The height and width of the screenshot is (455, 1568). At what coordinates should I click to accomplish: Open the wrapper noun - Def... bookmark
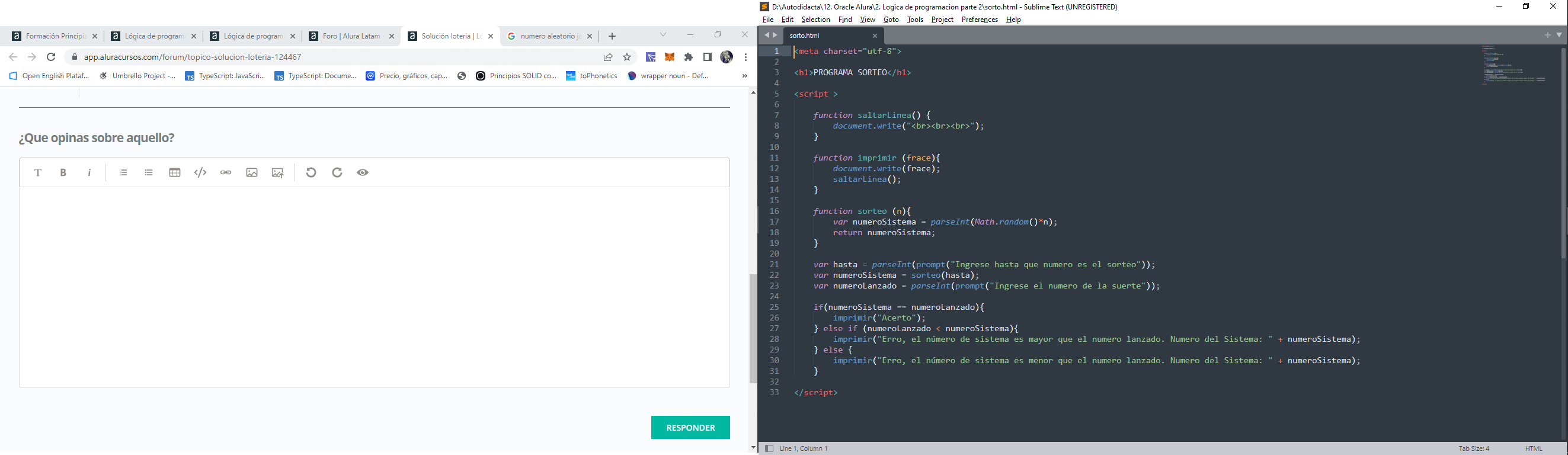(668, 76)
